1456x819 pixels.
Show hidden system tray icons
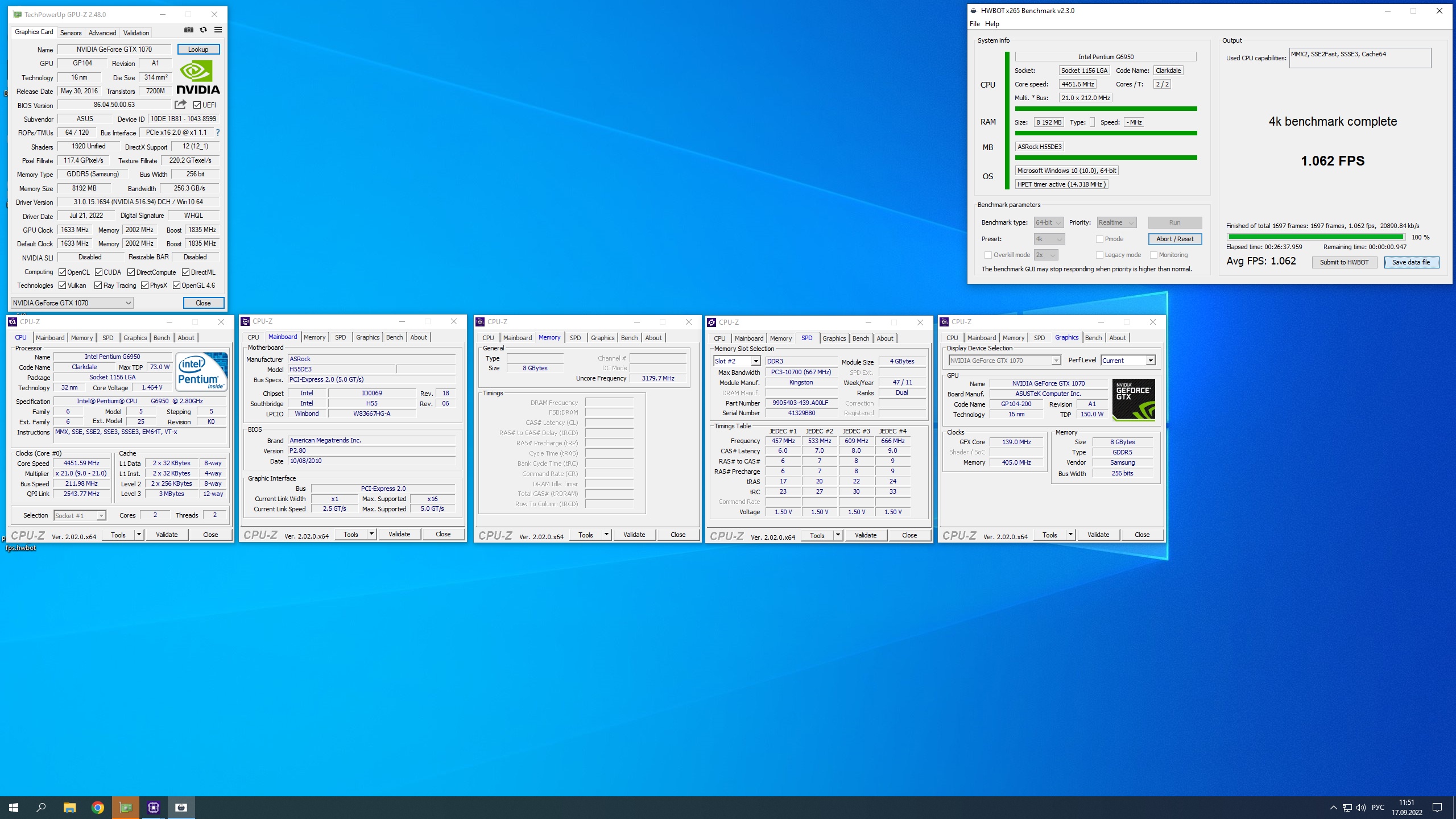(1333, 808)
